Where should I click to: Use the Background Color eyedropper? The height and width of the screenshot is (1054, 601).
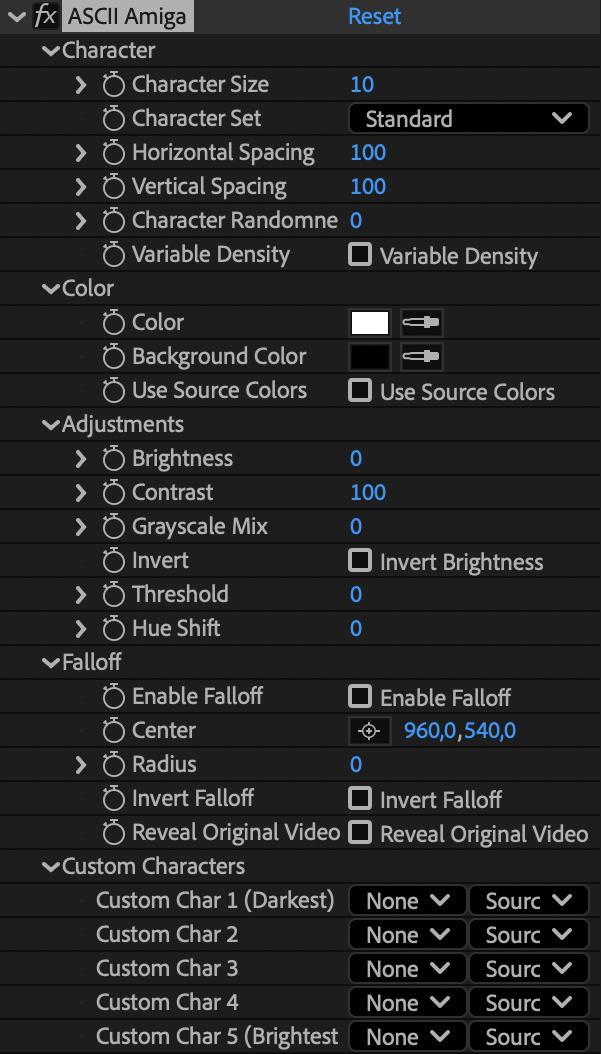click(421, 357)
